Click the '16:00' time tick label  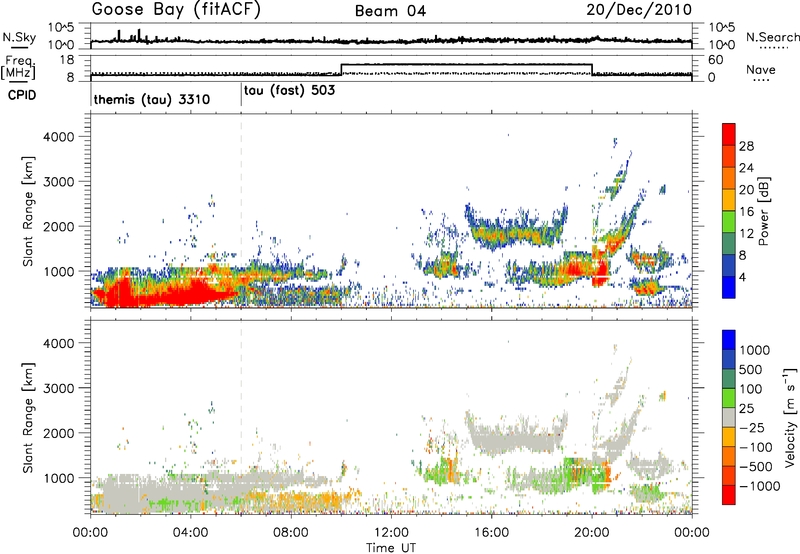tap(491, 533)
